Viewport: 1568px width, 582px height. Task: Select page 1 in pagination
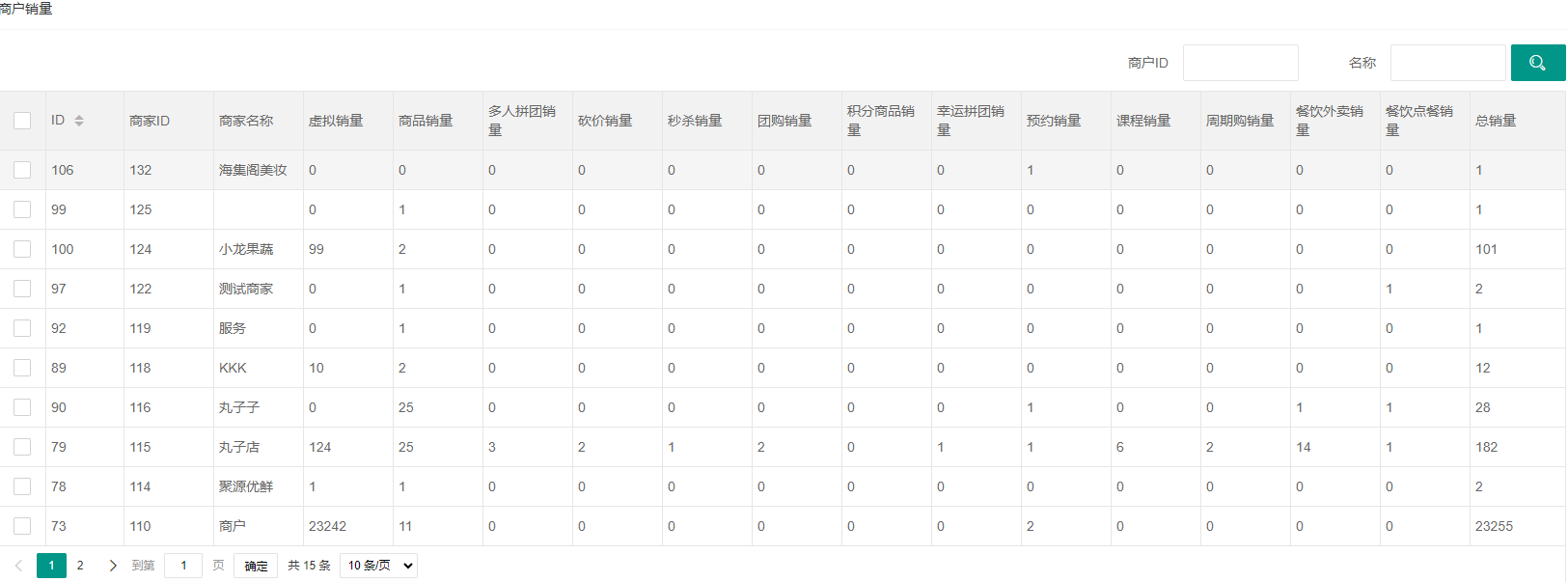click(x=51, y=566)
